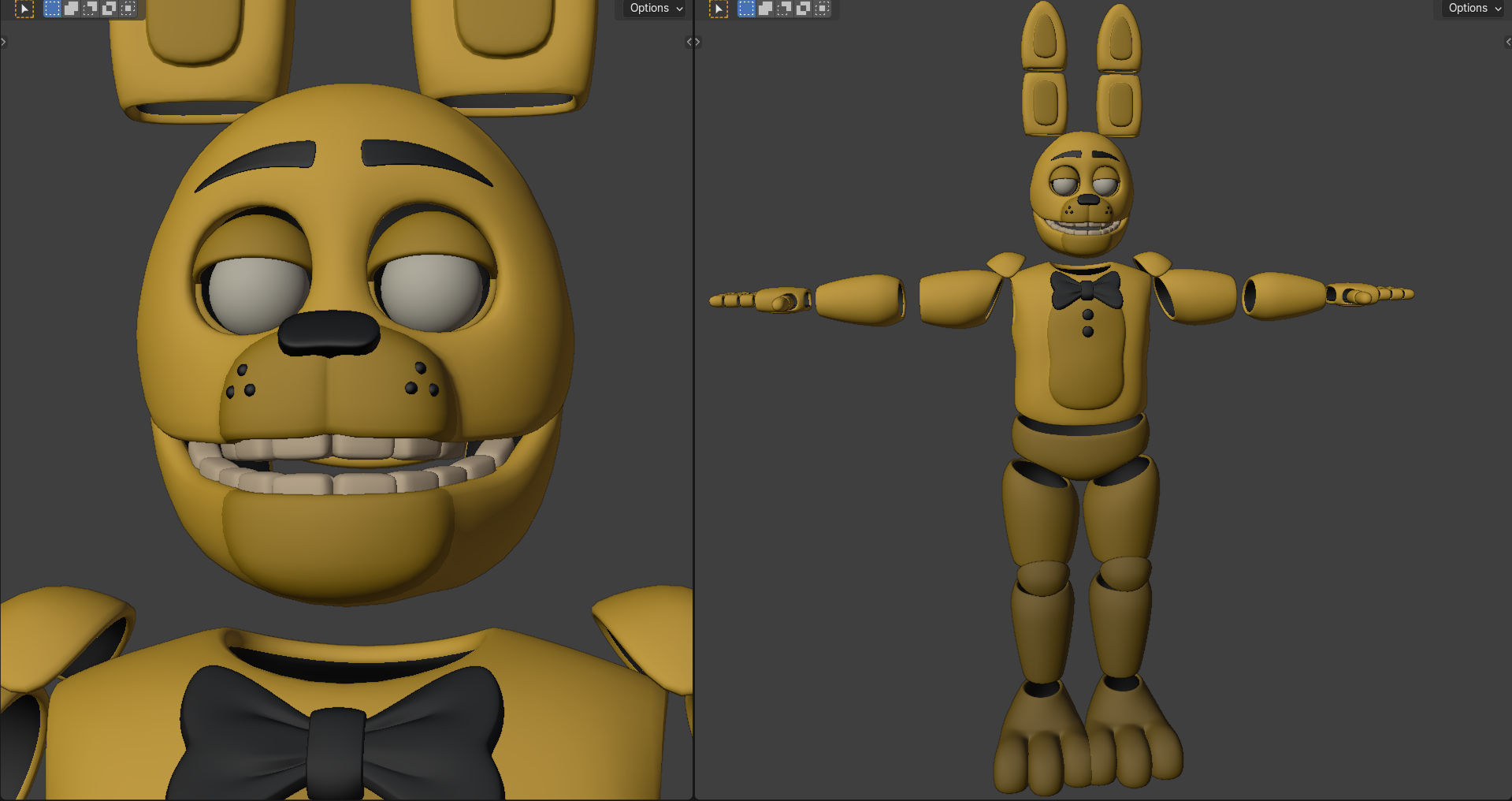The width and height of the screenshot is (1512, 801).
Task: Click Select Box tool icon in left viewport
Action: [x=24, y=9]
